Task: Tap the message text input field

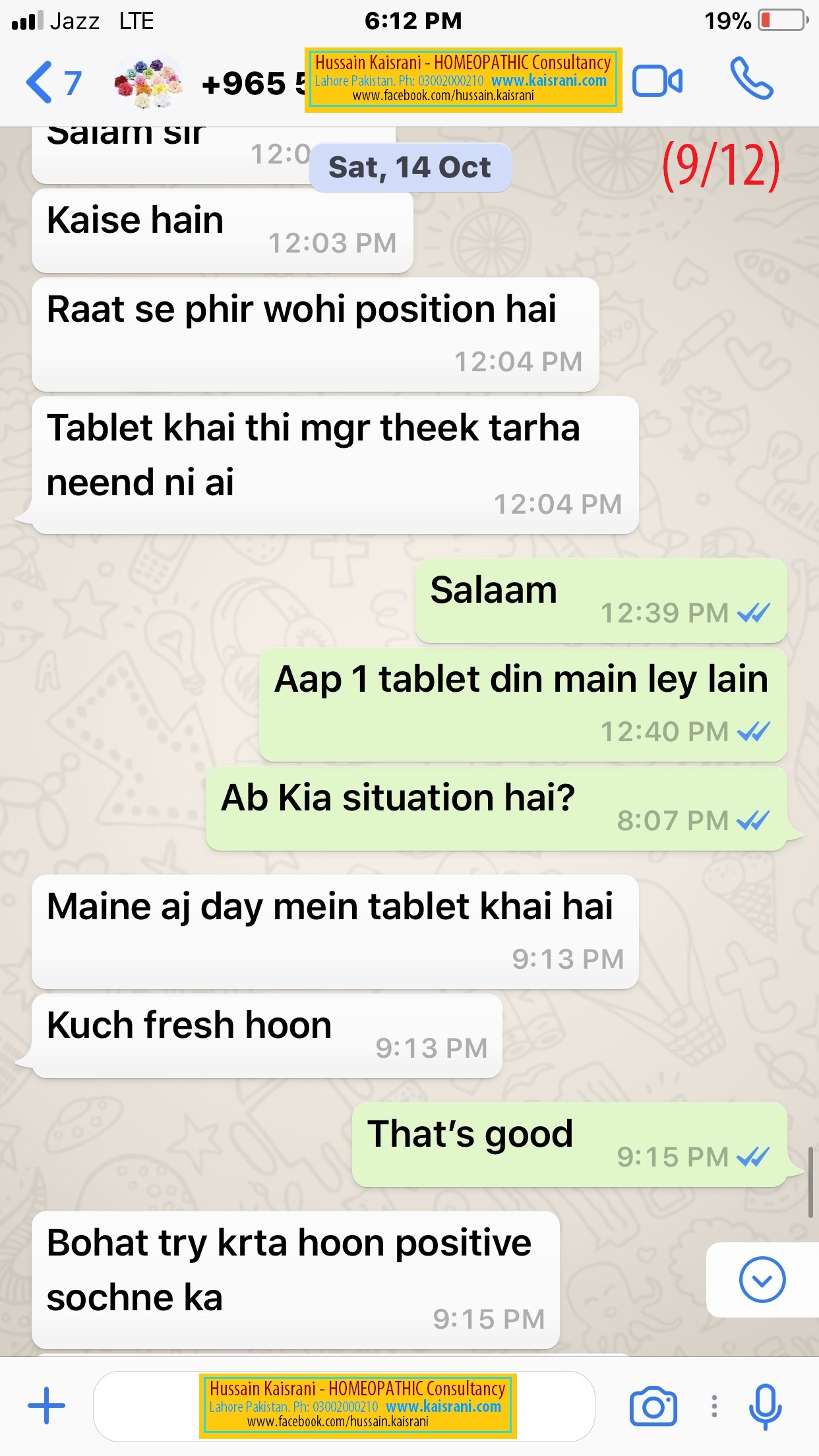Action: pos(344,1406)
